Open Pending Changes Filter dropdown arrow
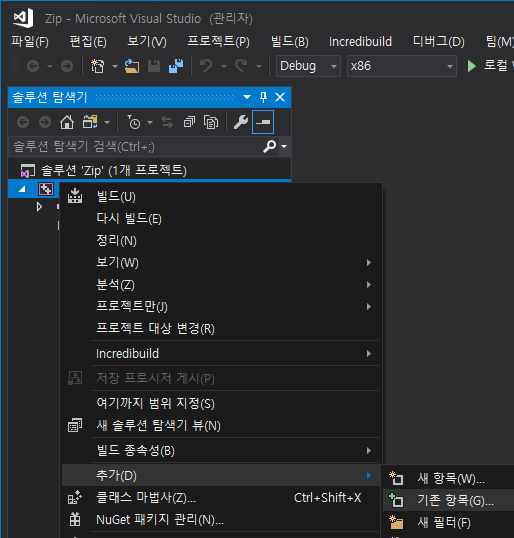 click(x=150, y=122)
